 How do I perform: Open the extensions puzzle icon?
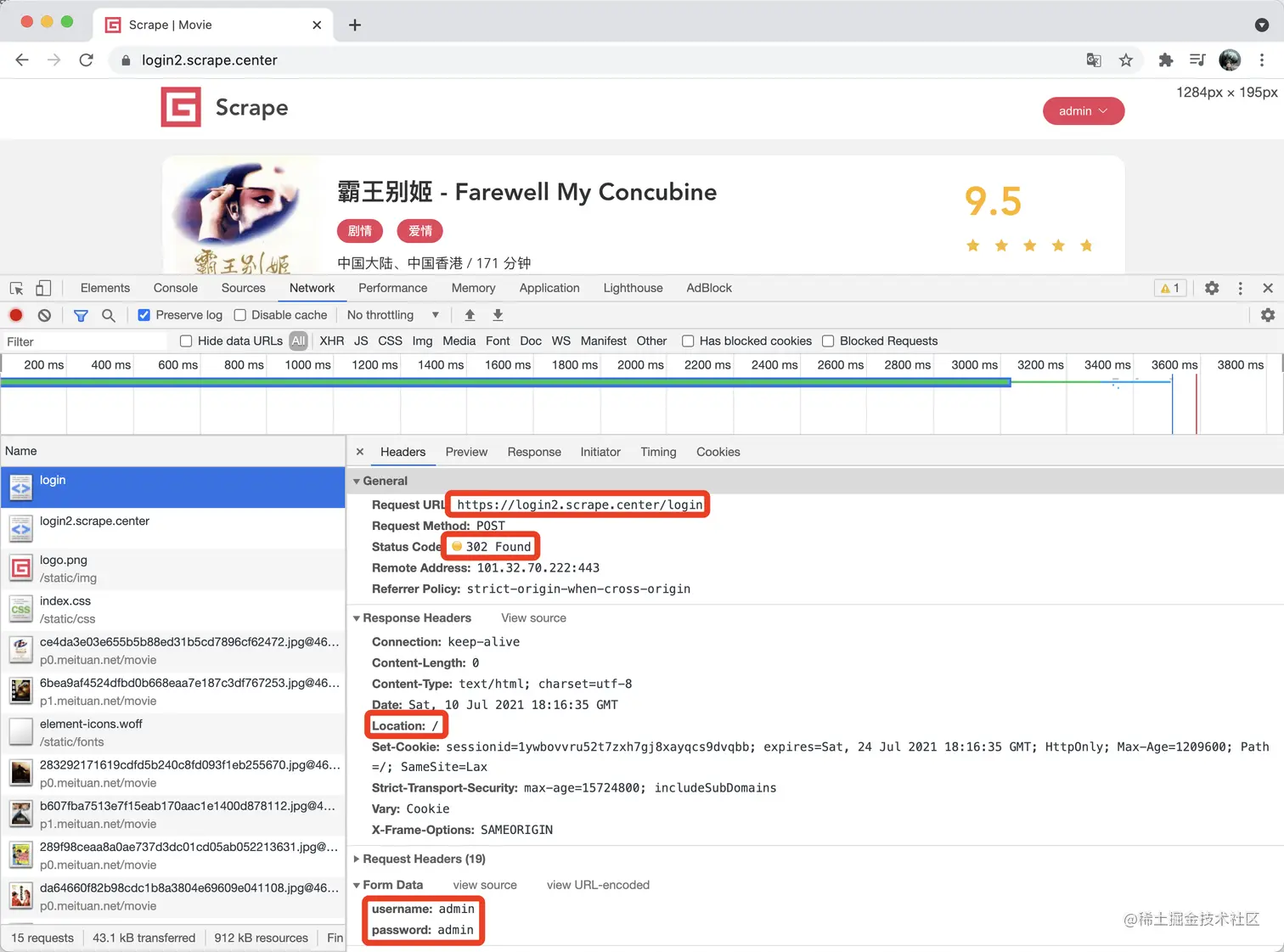click(x=1166, y=60)
